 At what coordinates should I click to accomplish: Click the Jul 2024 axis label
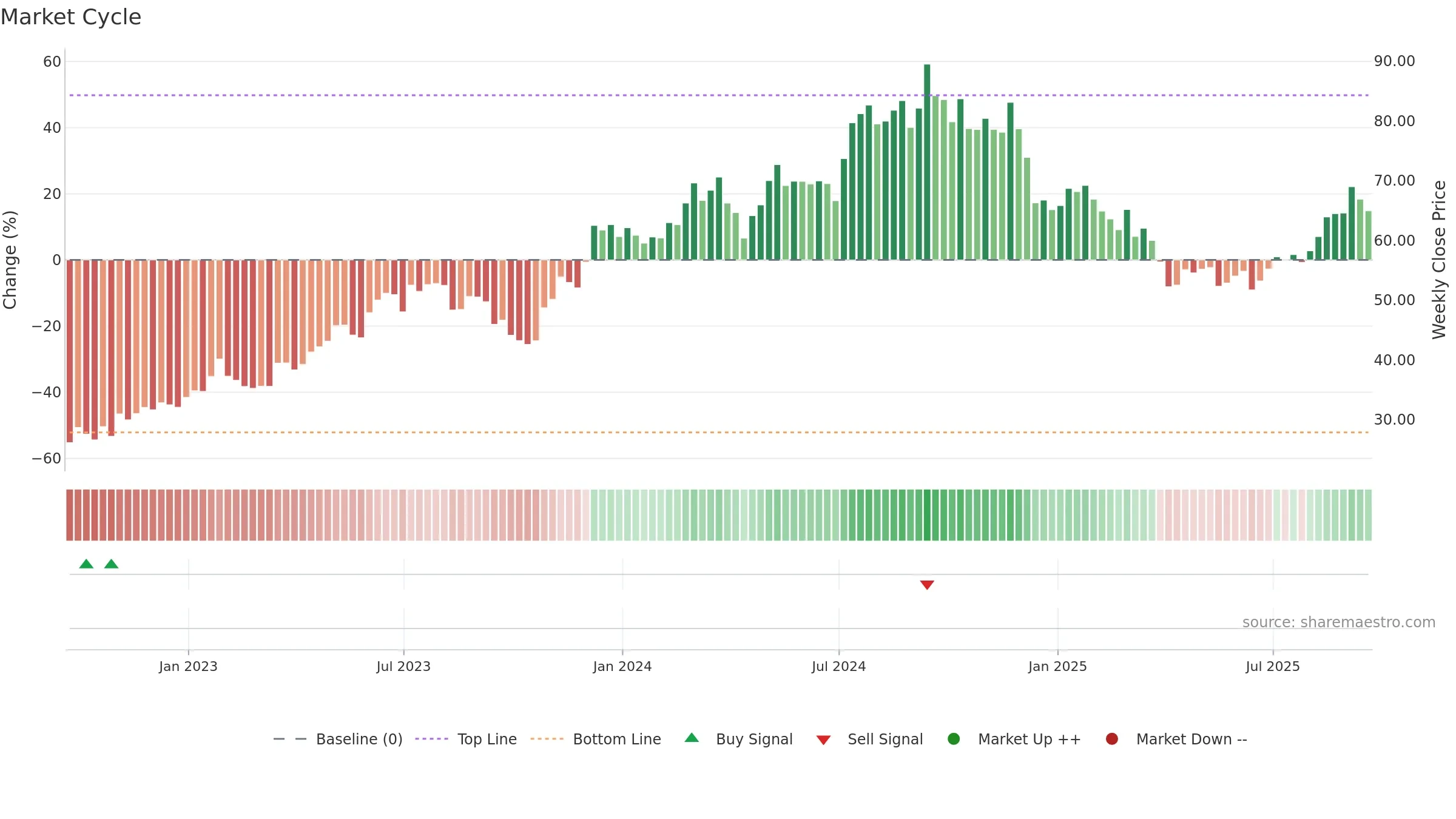[839, 666]
